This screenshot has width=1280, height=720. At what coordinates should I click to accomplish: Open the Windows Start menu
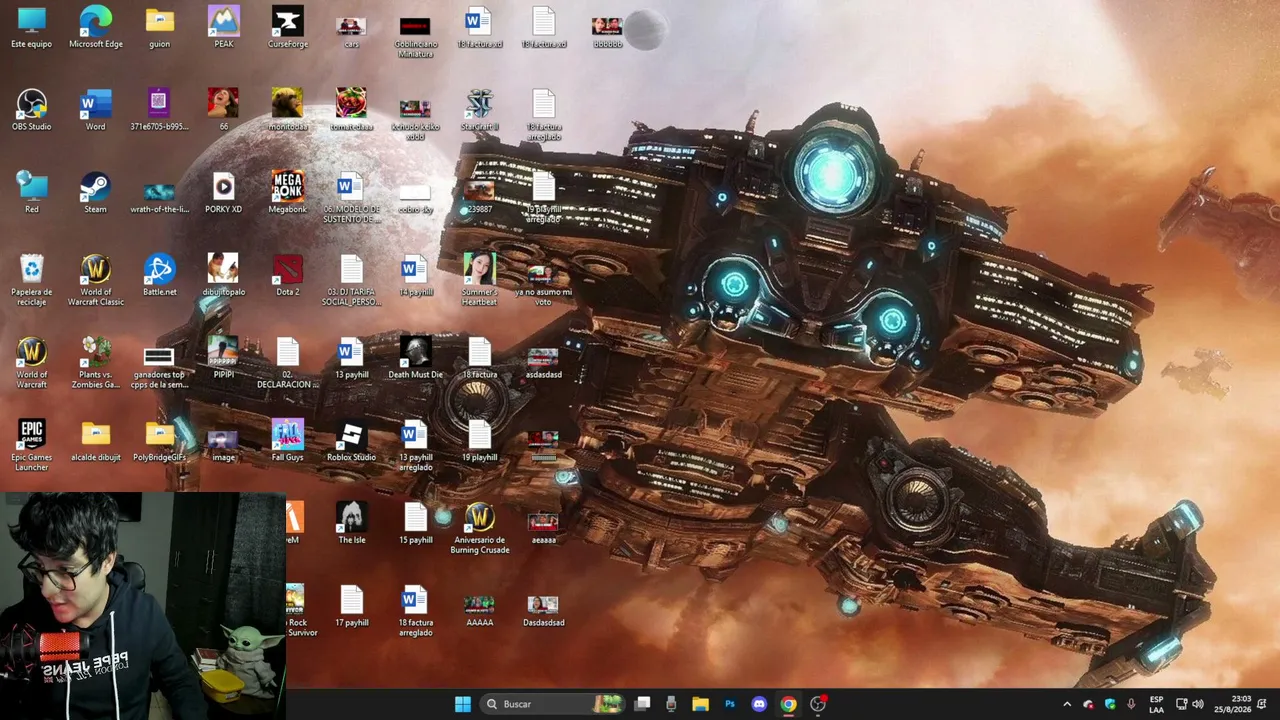tap(462, 704)
